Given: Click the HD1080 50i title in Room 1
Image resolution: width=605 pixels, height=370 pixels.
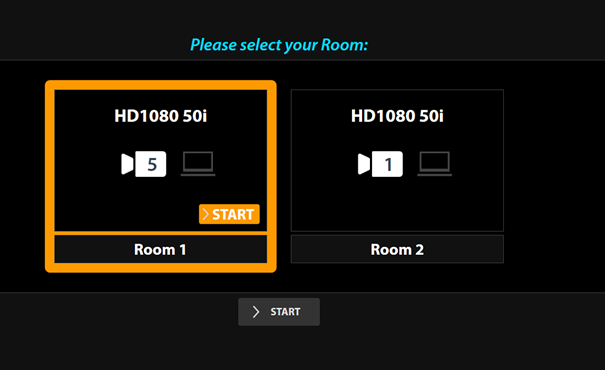Looking at the screenshot, I should tap(161, 116).
